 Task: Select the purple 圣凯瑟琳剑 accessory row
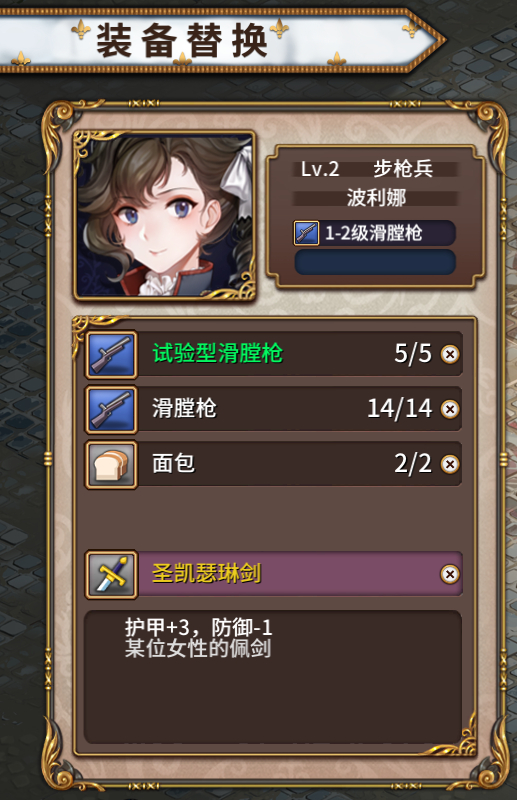[x=274, y=574]
